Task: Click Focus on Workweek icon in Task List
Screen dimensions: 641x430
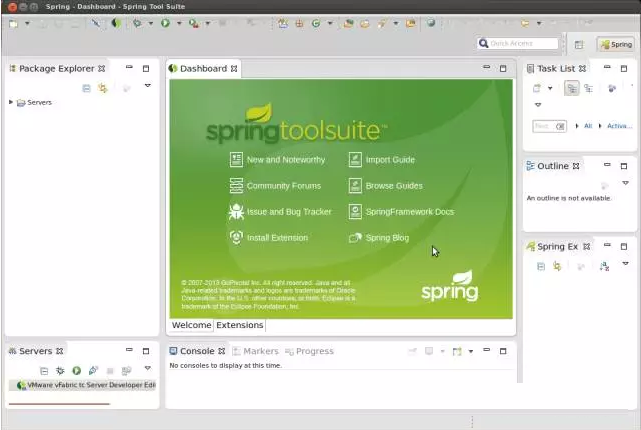Action: click(x=612, y=88)
